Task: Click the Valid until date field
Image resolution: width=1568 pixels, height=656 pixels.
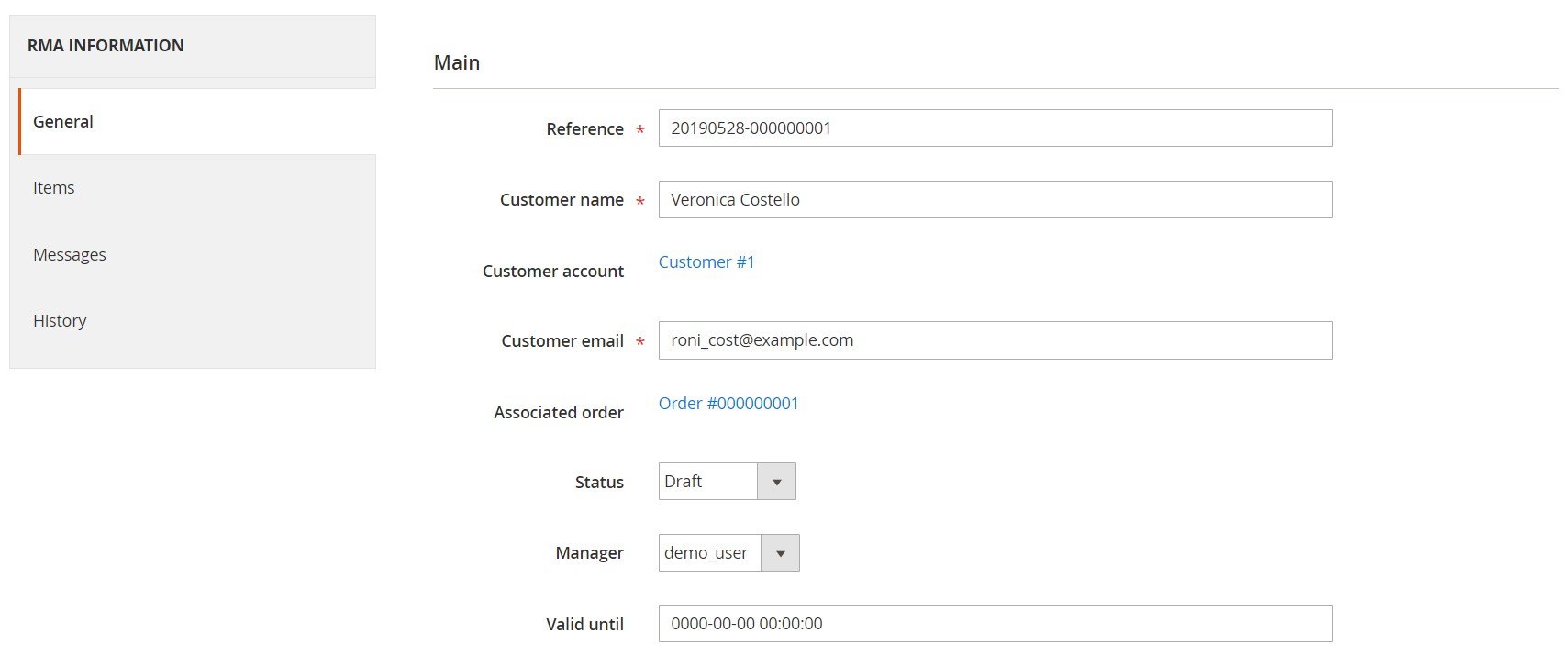Action: [x=995, y=624]
